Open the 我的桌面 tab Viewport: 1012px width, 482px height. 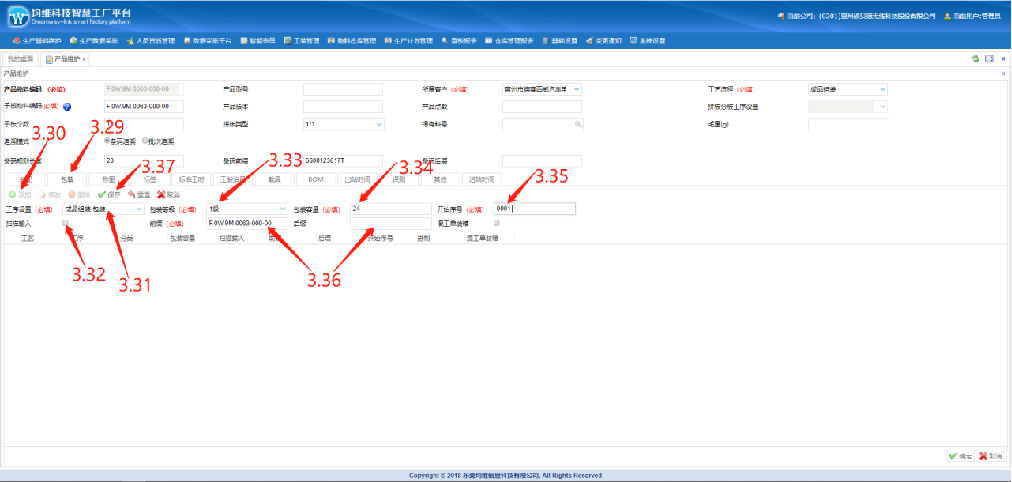tap(20, 59)
